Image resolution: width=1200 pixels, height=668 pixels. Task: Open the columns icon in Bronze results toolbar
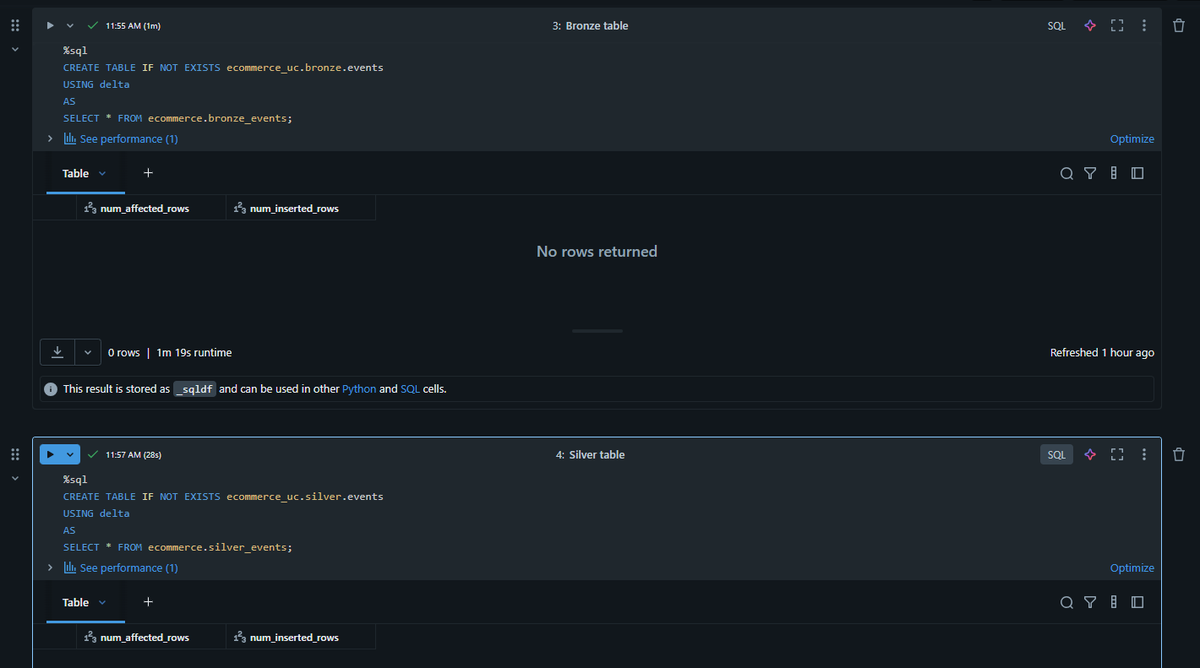tap(1113, 174)
